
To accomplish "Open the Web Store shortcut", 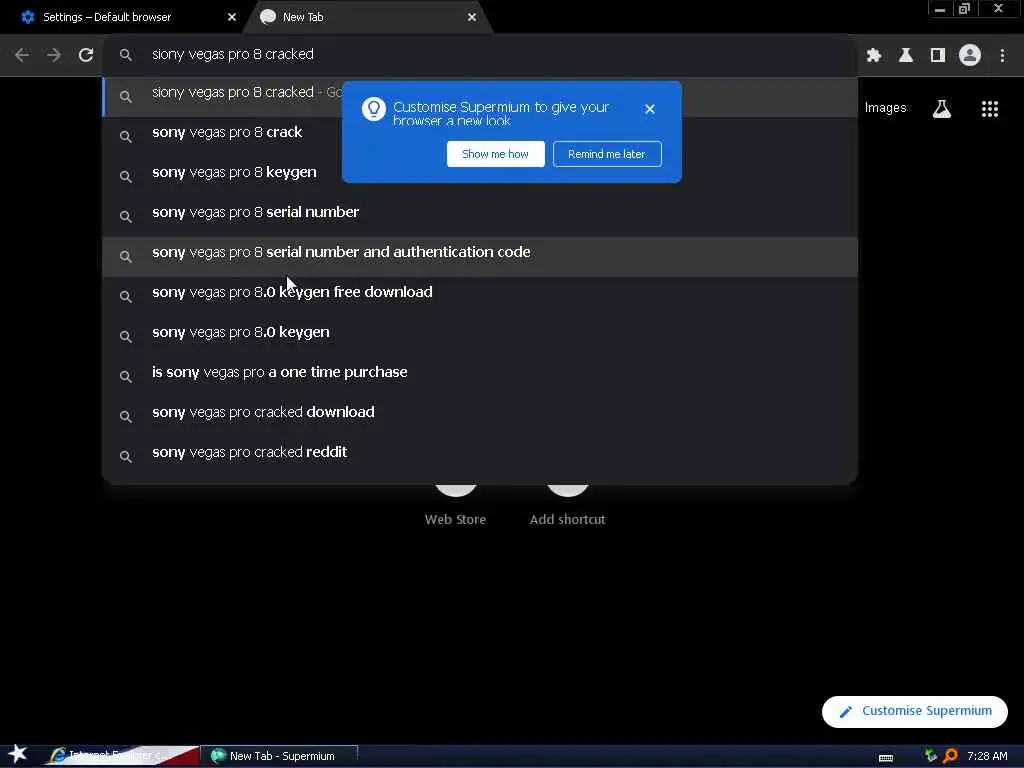I will [x=455, y=506].
